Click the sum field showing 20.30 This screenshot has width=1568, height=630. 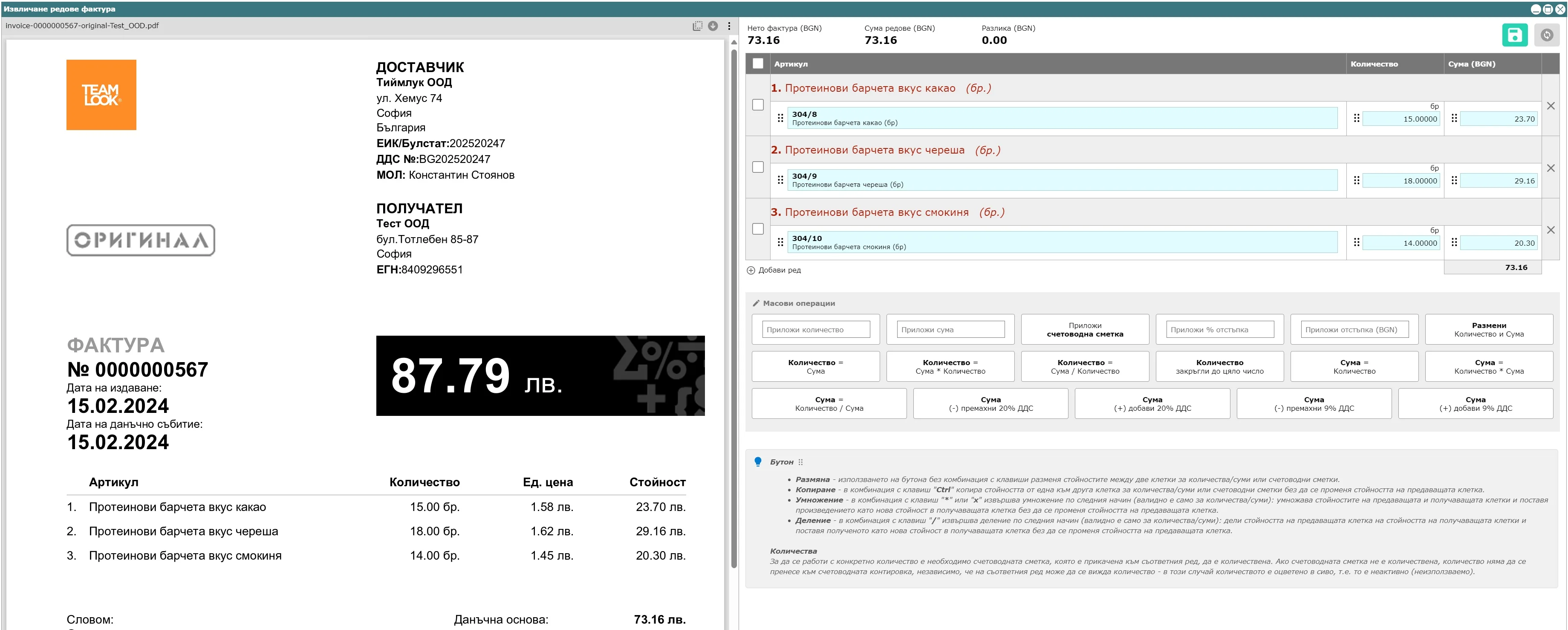(1499, 243)
